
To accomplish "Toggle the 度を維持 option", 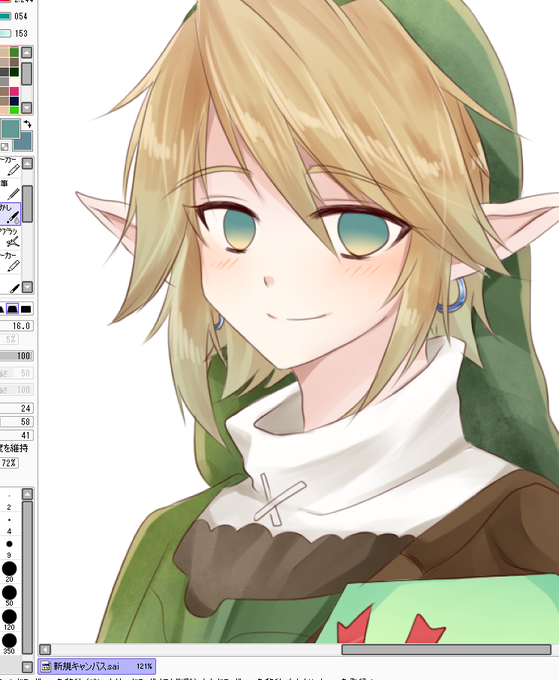I will click(x=14, y=448).
